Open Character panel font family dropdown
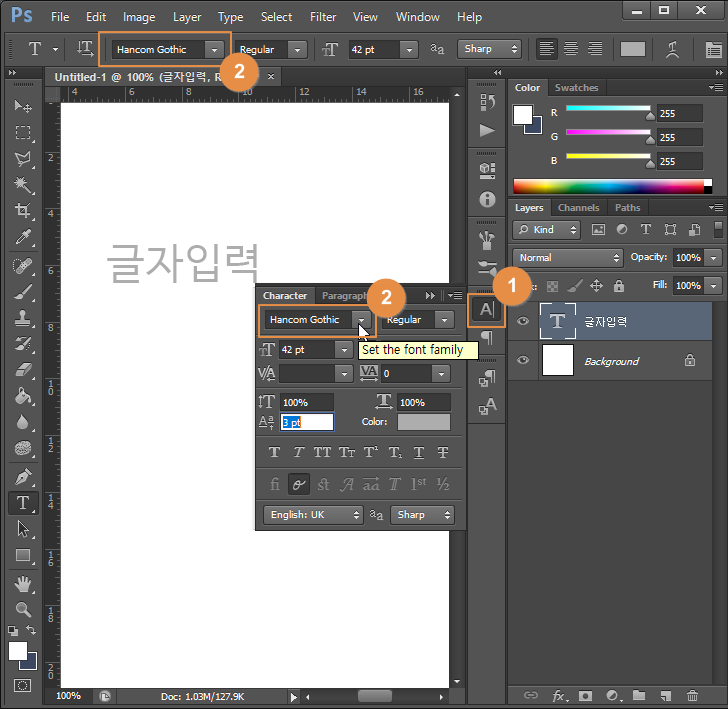 coord(361,319)
